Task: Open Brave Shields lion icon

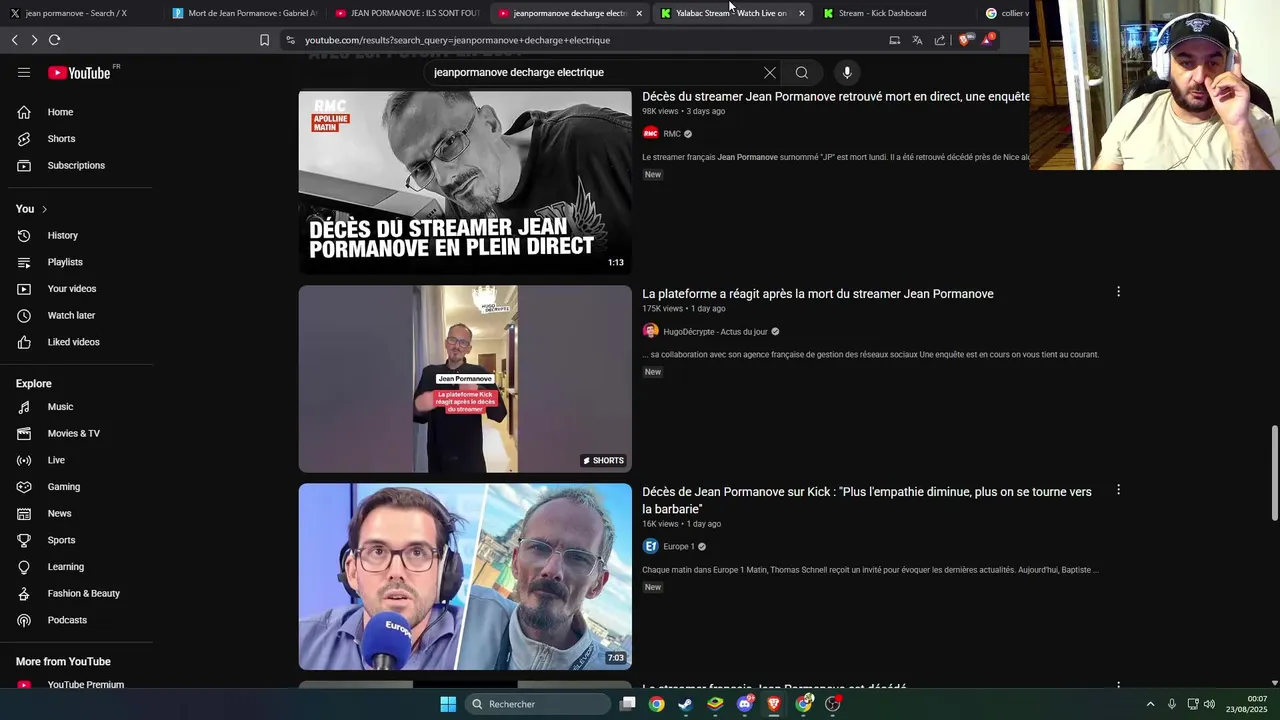Action: tap(964, 40)
